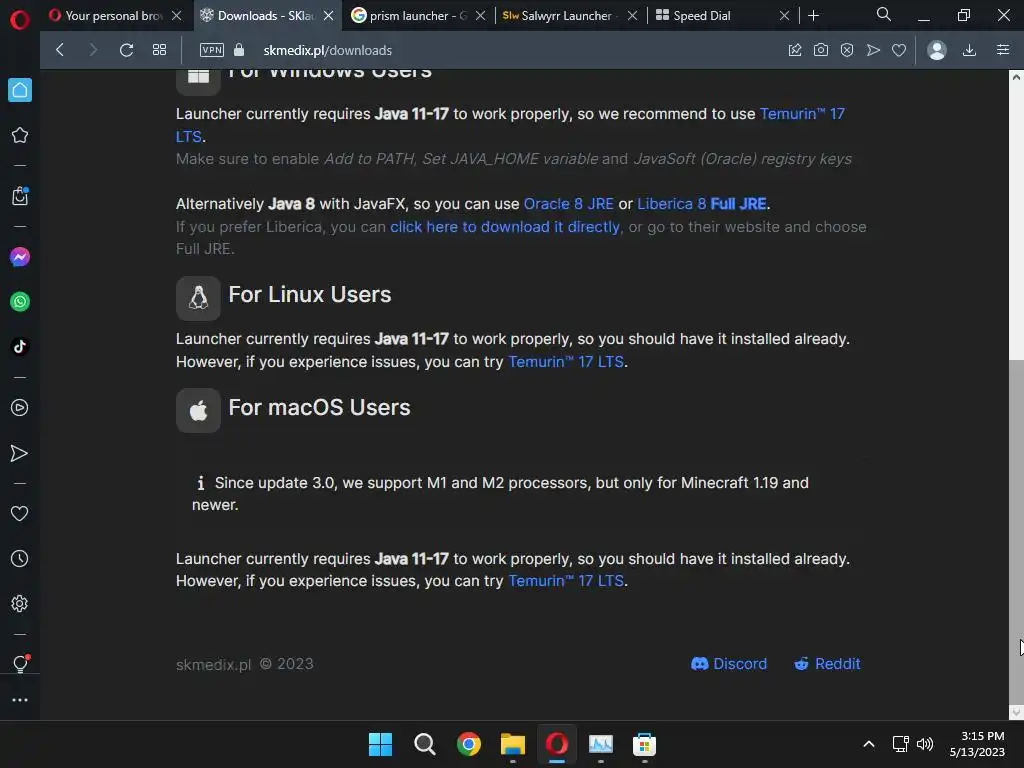Open the Player icon in sidebar
Viewport: 1024px width, 768px height.
coord(20,408)
